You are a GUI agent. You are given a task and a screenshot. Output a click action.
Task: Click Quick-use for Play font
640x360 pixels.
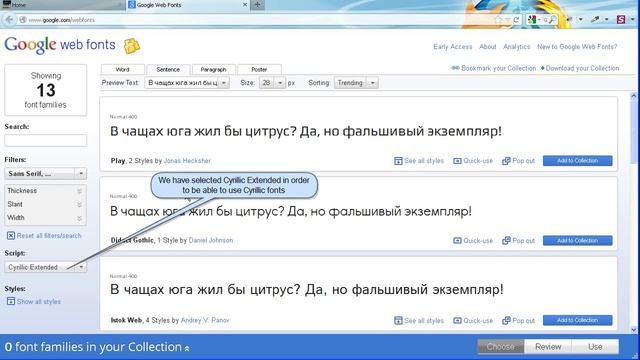click(473, 161)
